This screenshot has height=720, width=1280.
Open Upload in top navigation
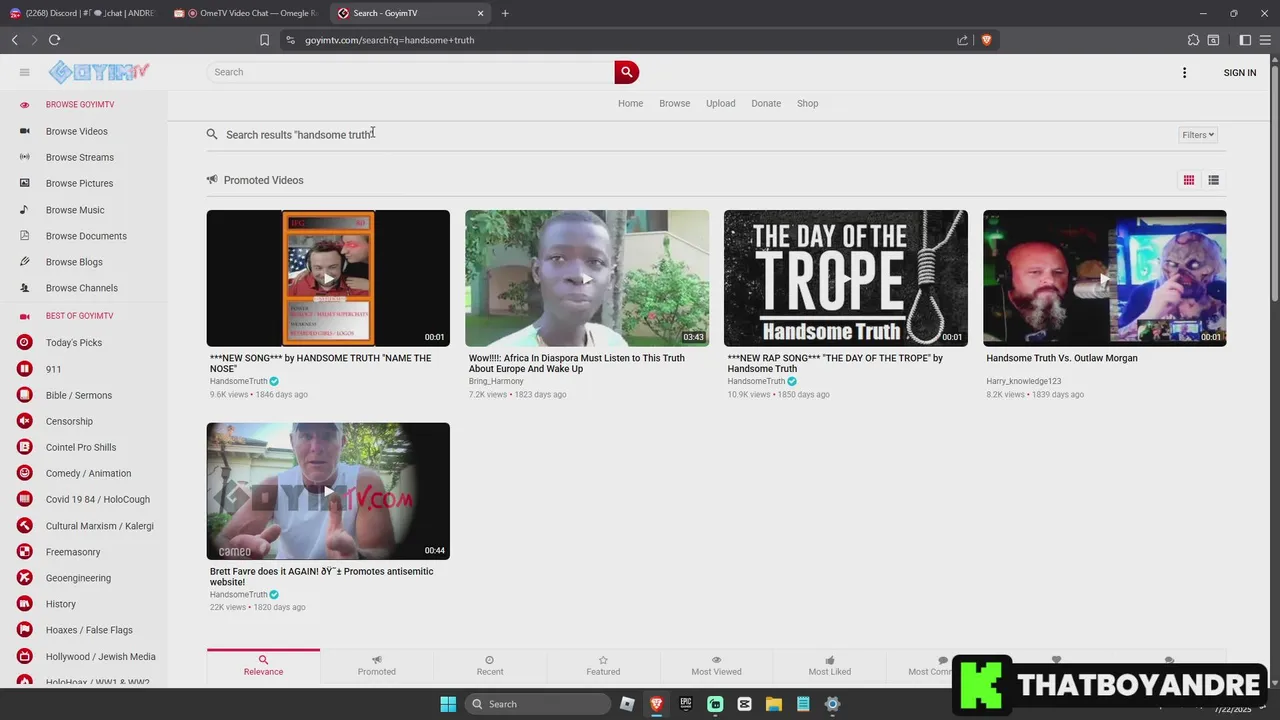pyautogui.click(x=720, y=103)
